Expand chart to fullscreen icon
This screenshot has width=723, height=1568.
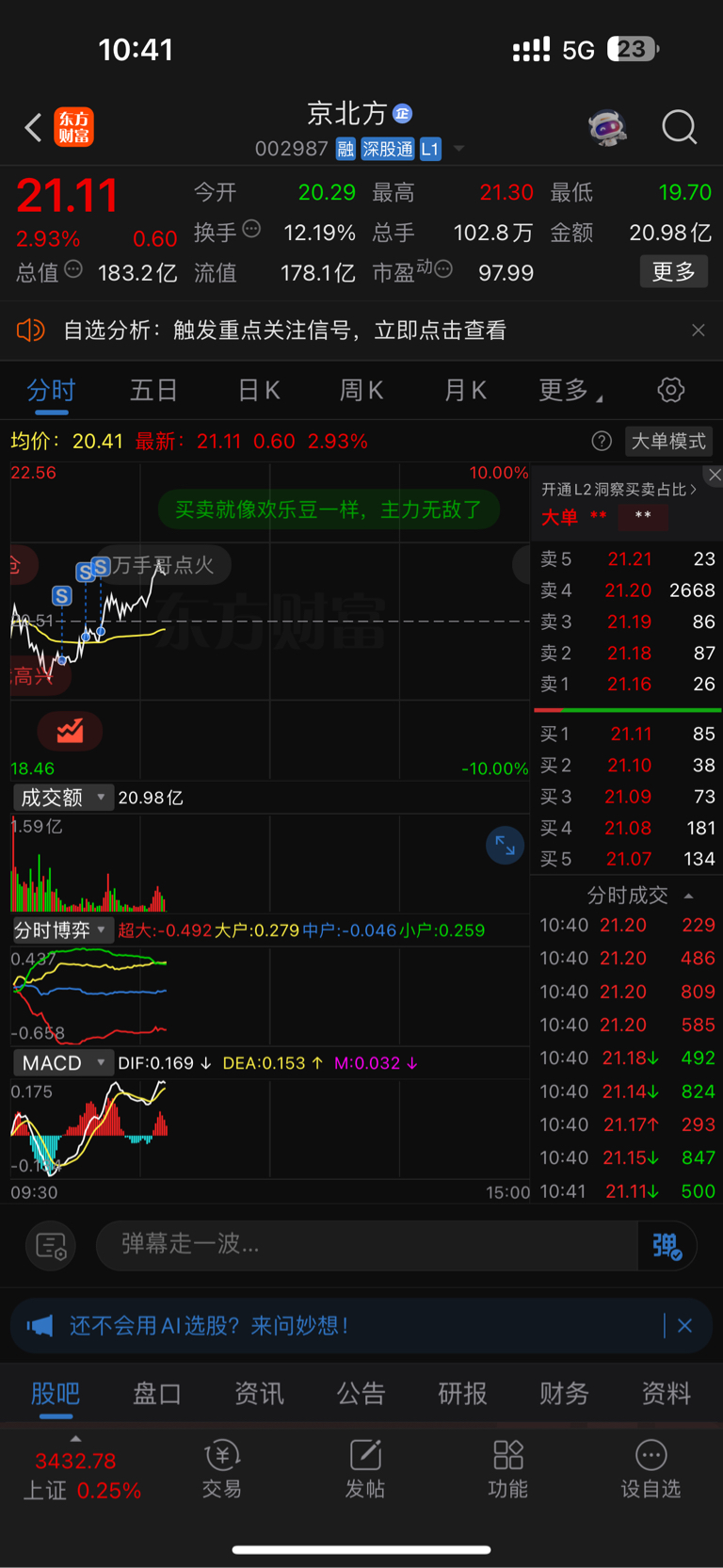pos(506,846)
